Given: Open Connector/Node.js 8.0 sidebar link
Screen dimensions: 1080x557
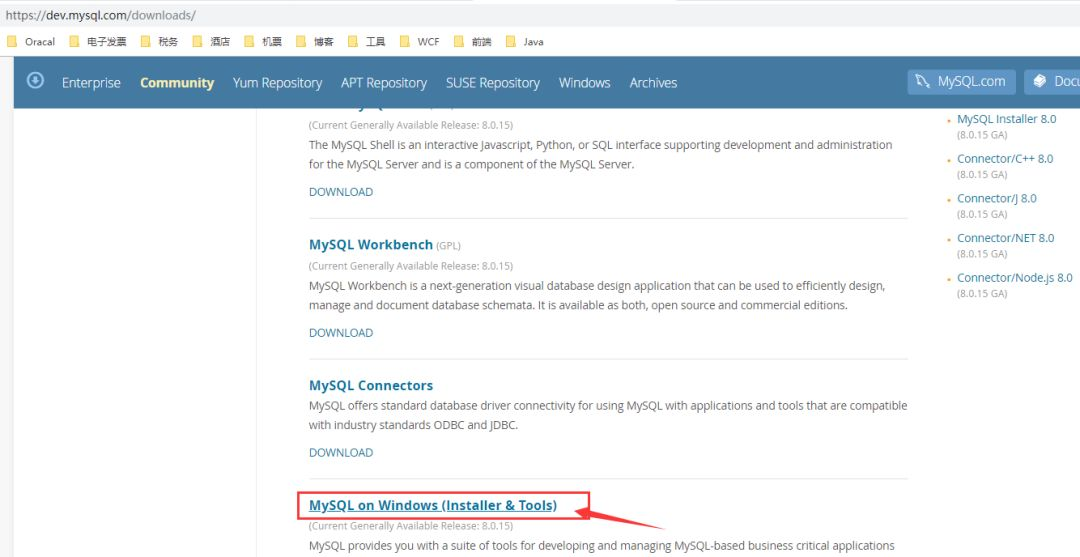Looking at the screenshot, I should (1015, 278).
